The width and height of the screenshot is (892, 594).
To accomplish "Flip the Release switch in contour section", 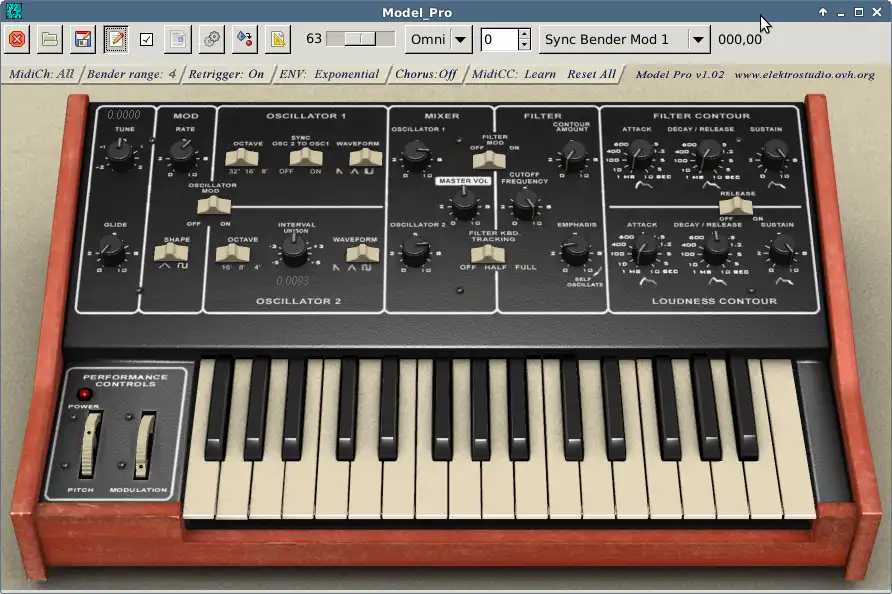I will tap(735, 206).
